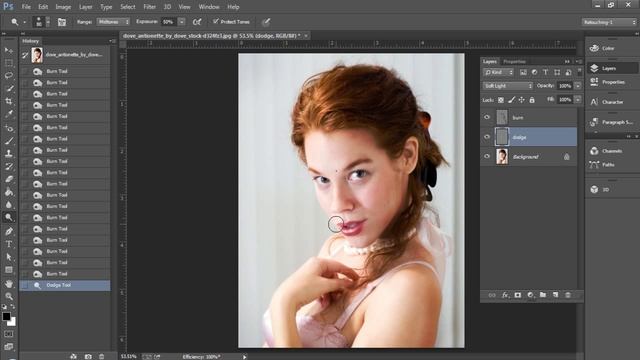Open the layer Opacity dropdown arrow

tap(578, 86)
